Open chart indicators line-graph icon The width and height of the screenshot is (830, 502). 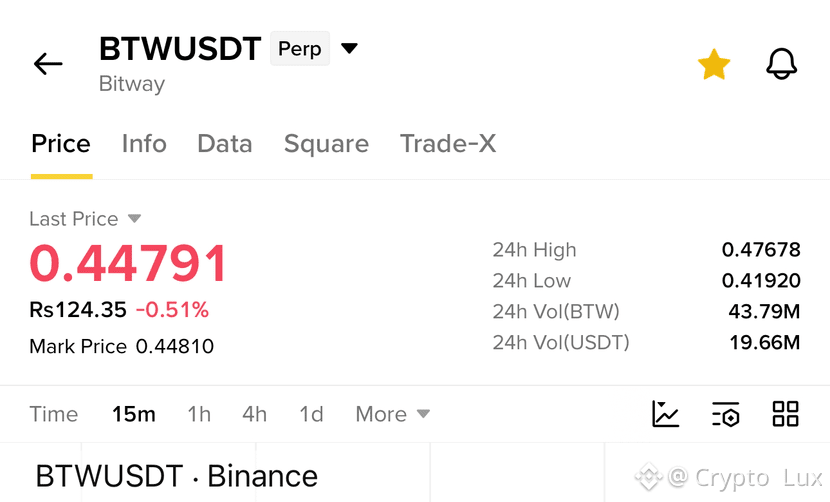coord(665,414)
